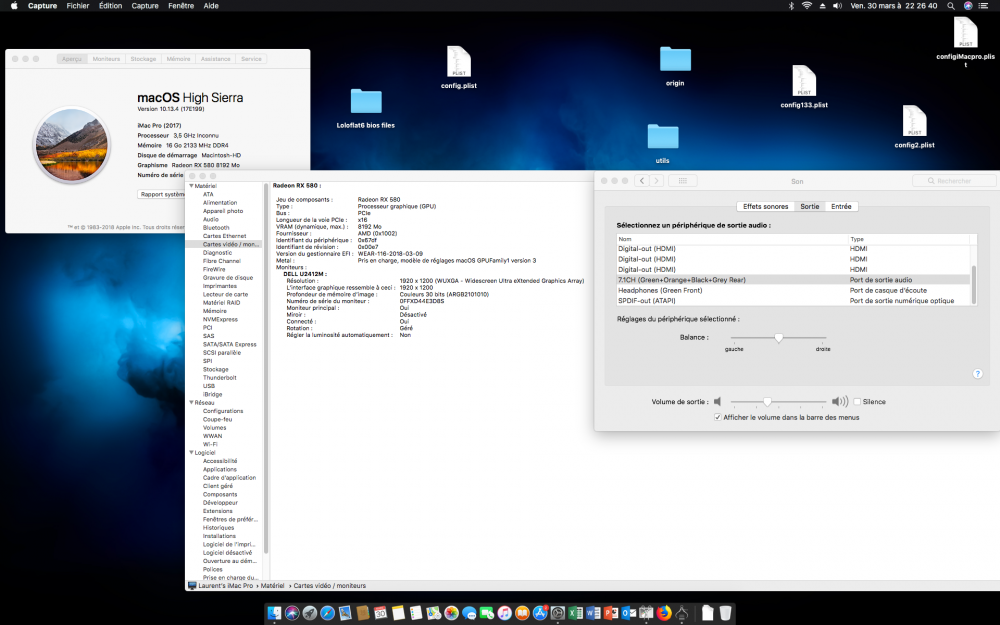Select Wi-Fi under Réseau in sidebar
The height and width of the screenshot is (625, 1000).
click(210, 444)
